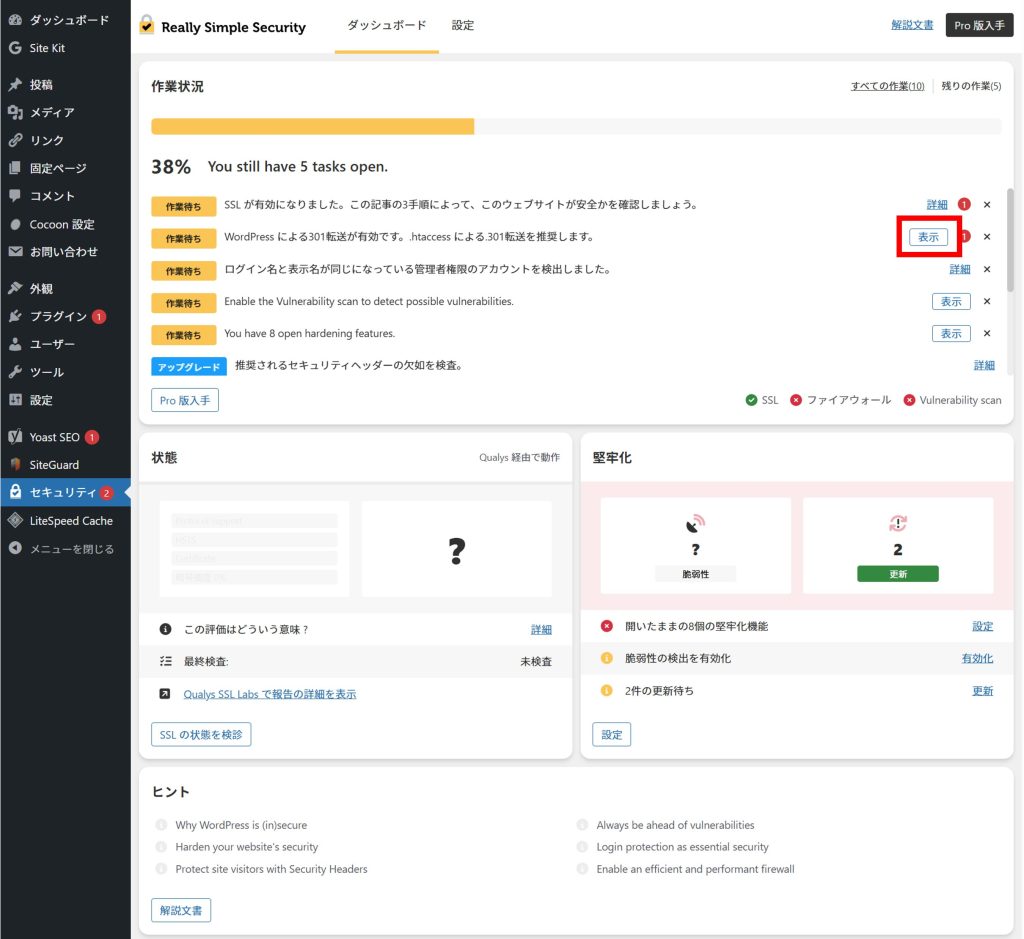This screenshot has width=1024, height=939.
Task: Click the green 更新 button in 堅牢化
Action: point(897,573)
